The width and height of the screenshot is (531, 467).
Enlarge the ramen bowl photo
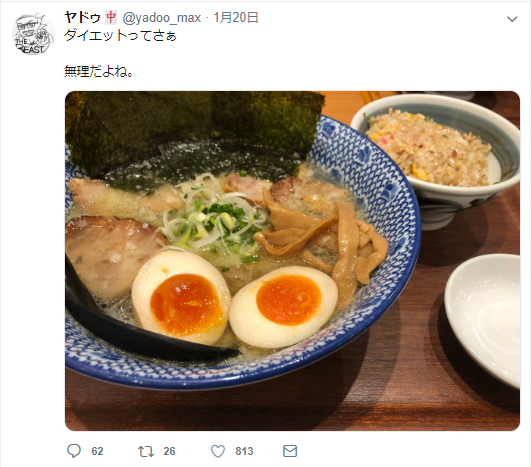coord(292,261)
